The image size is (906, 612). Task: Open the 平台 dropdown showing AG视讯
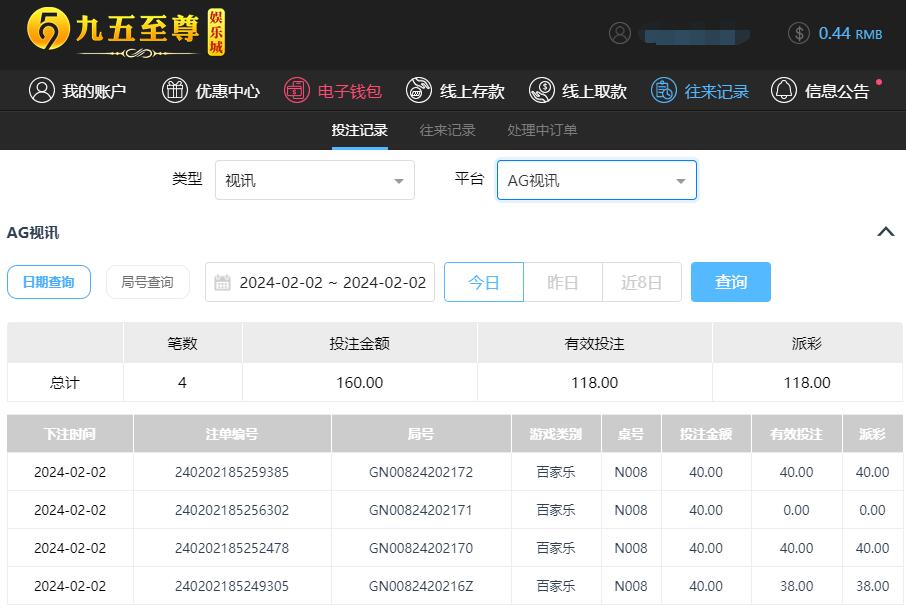coord(597,180)
